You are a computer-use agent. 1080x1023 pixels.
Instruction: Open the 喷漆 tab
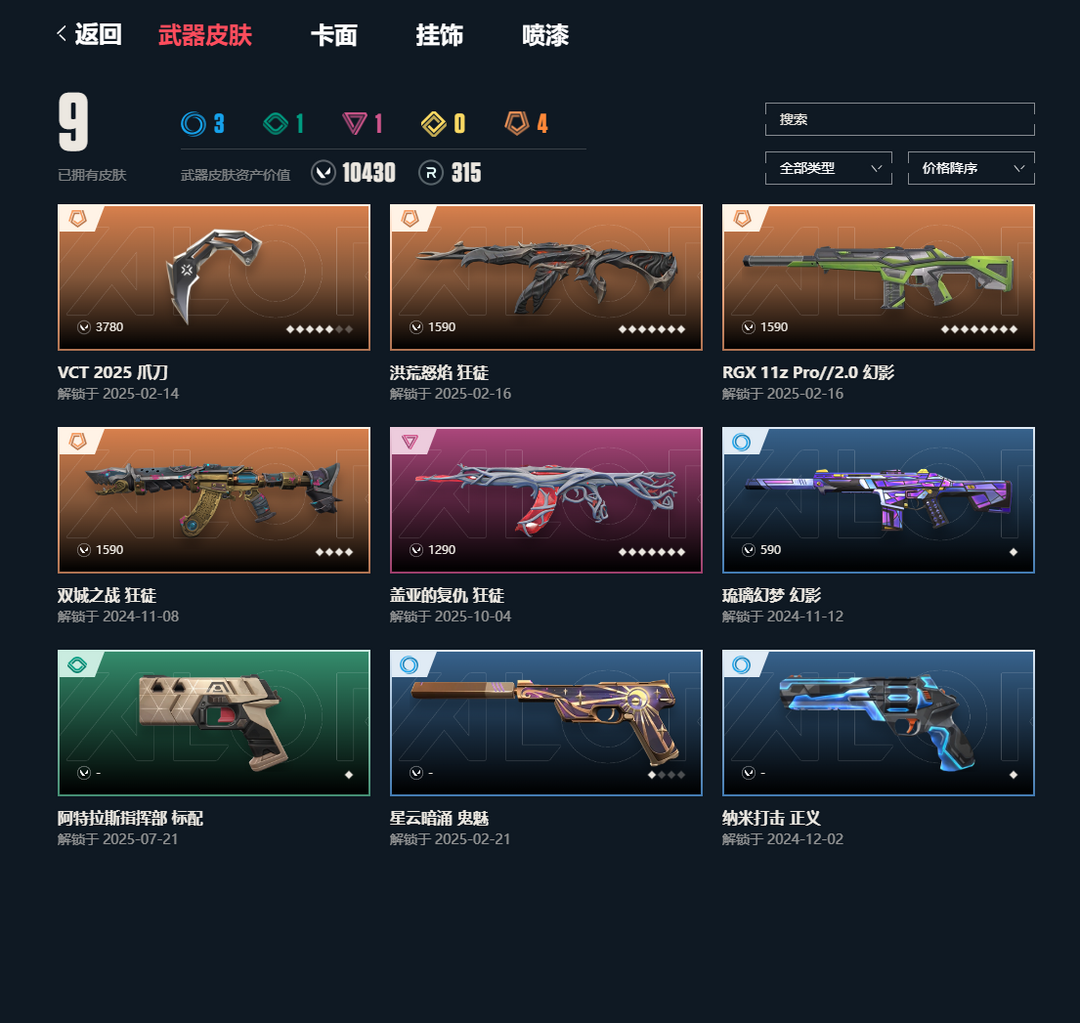[546, 35]
